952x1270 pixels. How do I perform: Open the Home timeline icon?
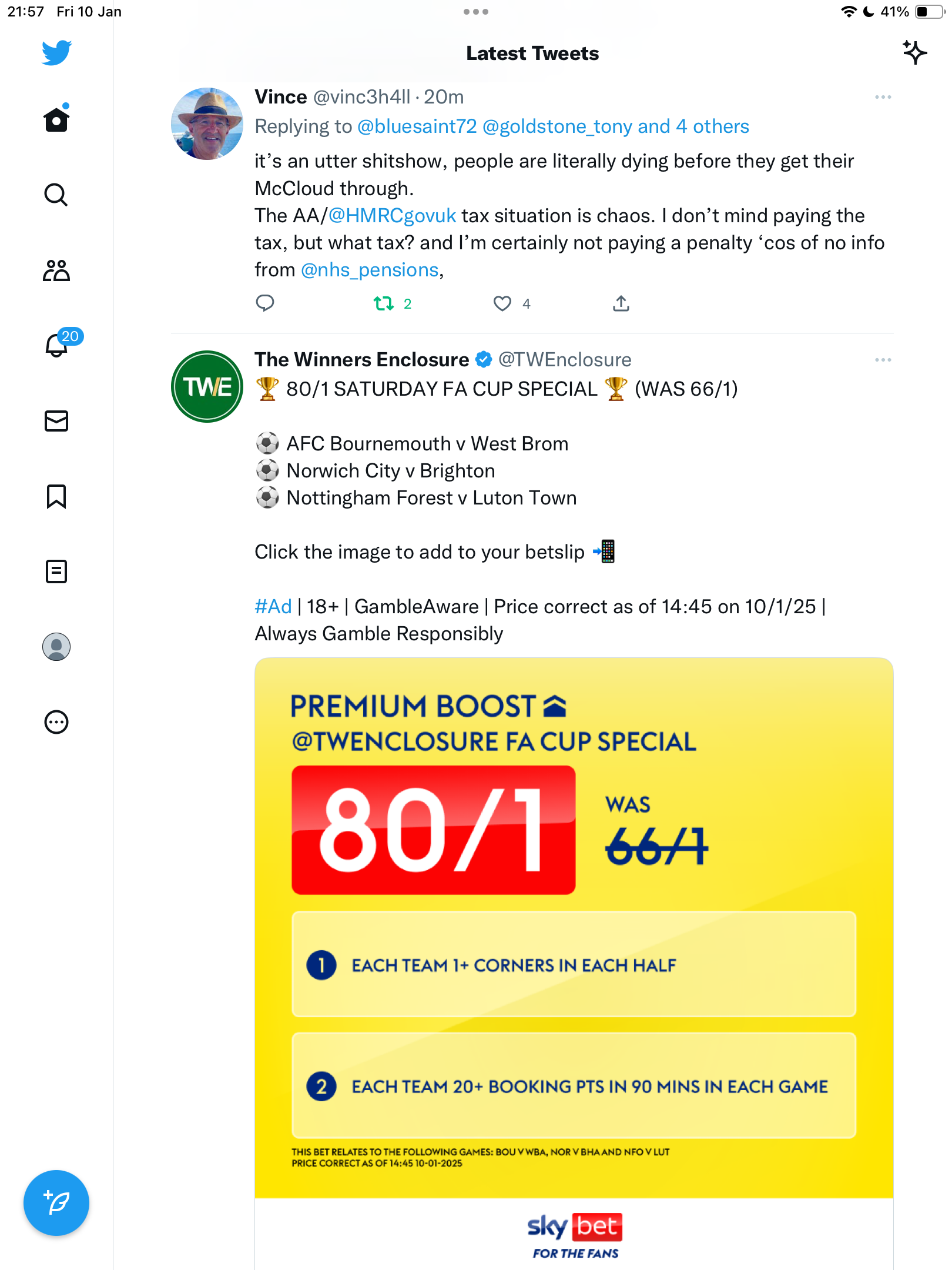coord(56,119)
